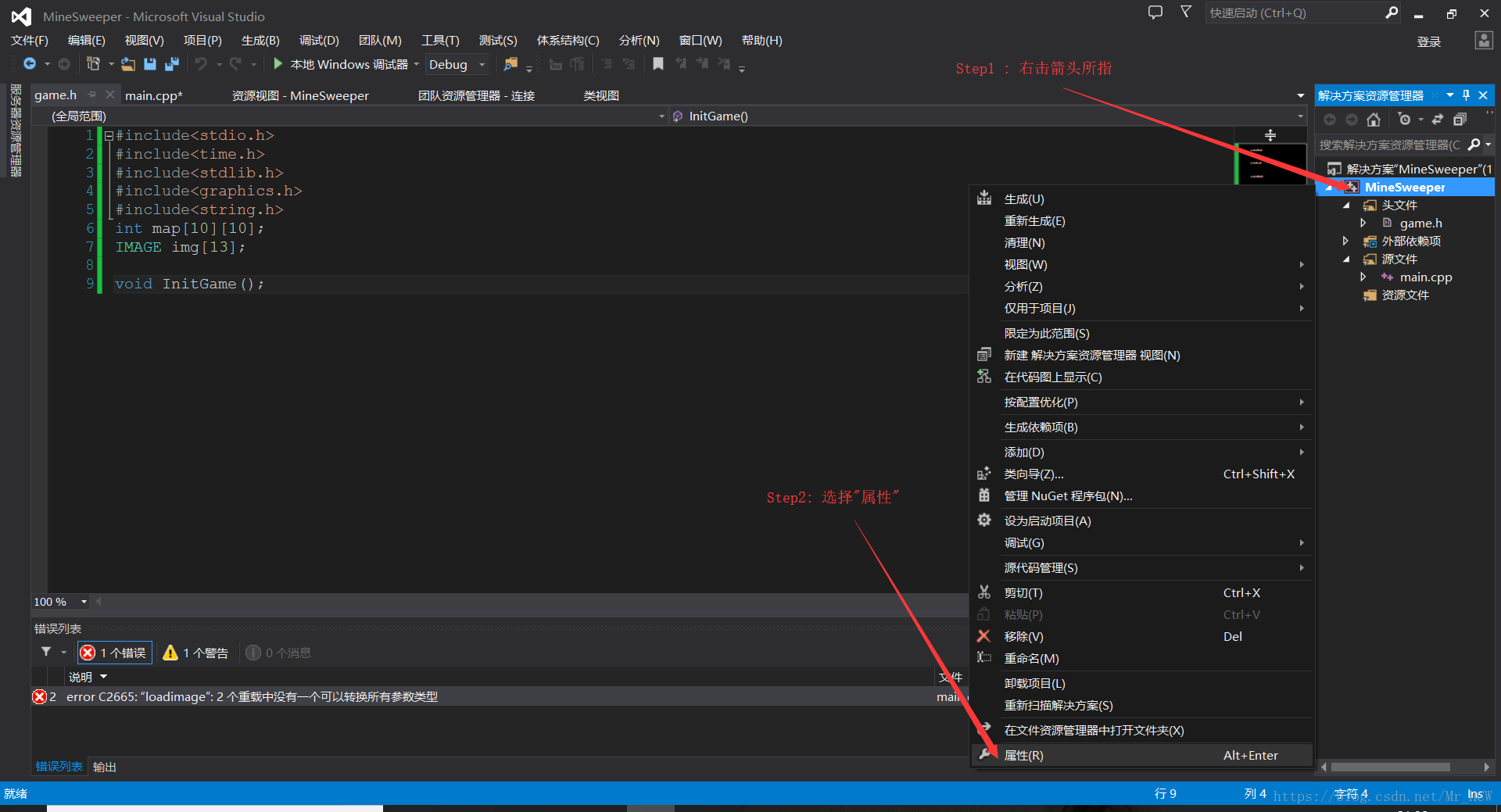Screen dimensions: 1501x812
Task: Select 设为启动项目(A) menu entry
Action: [1142, 520]
